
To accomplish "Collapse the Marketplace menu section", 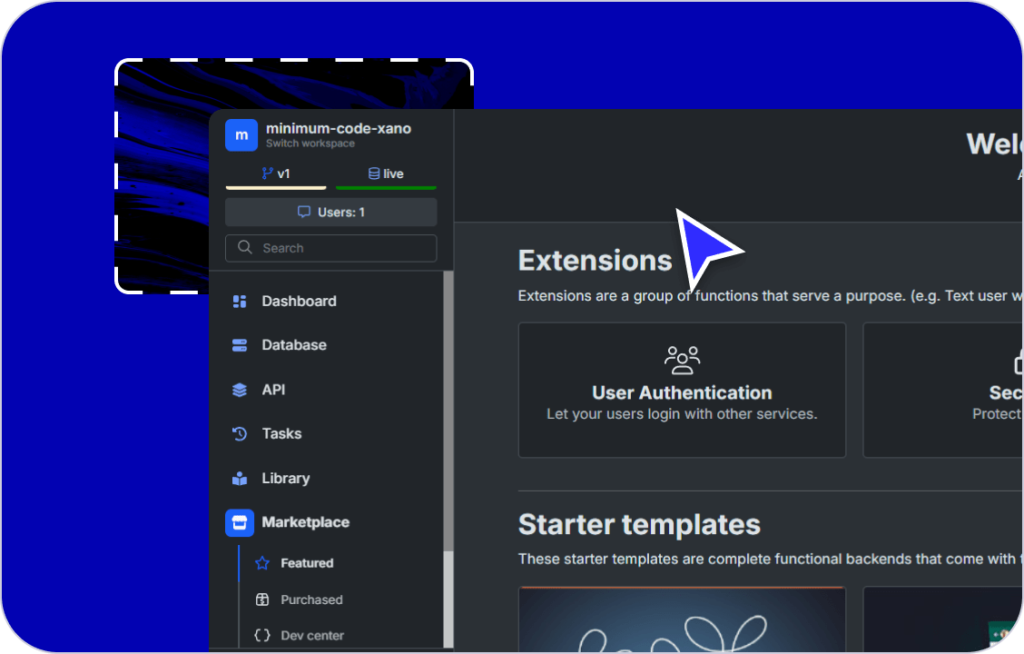I will pyautogui.click(x=306, y=522).
